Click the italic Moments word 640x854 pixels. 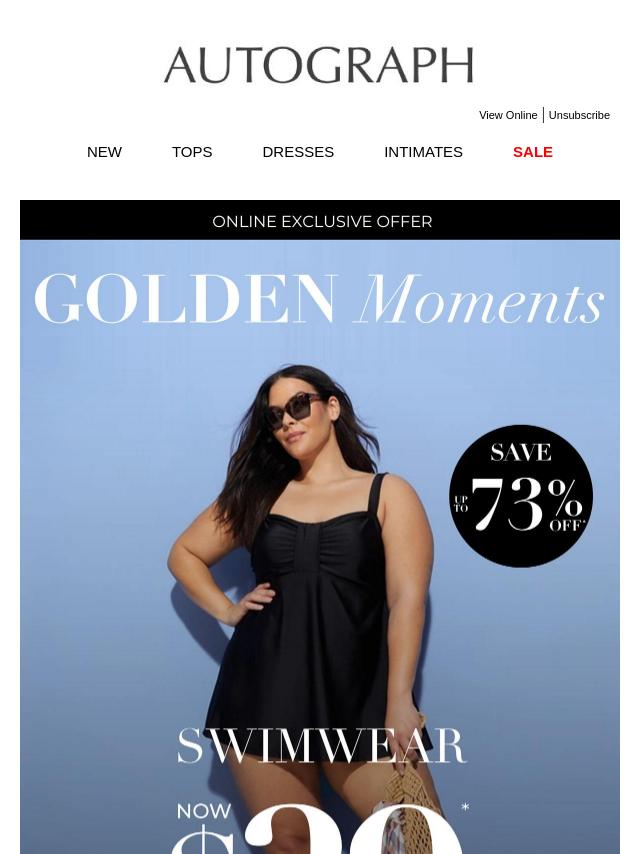[x=481, y=299]
